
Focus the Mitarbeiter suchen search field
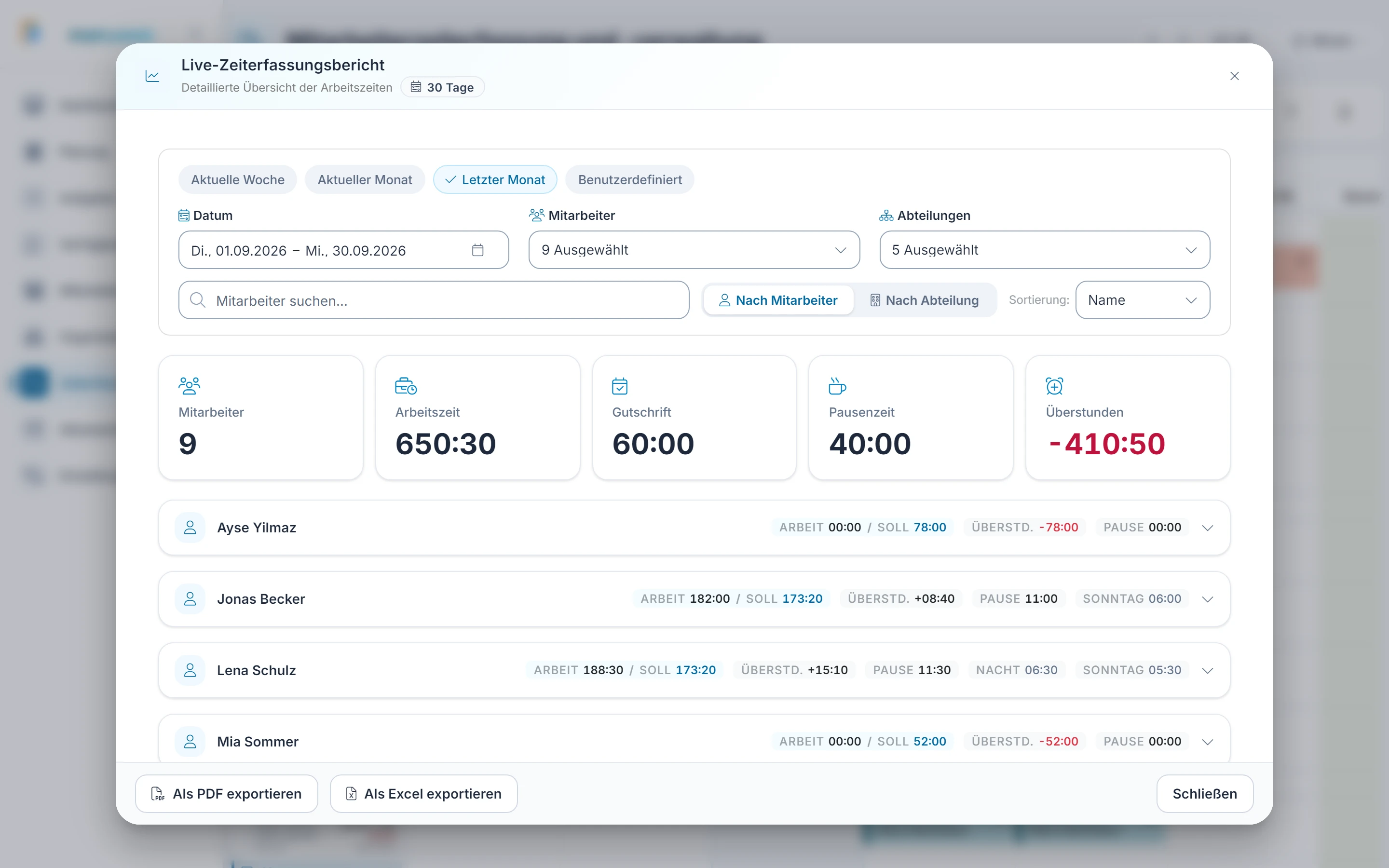(x=434, y=300)
